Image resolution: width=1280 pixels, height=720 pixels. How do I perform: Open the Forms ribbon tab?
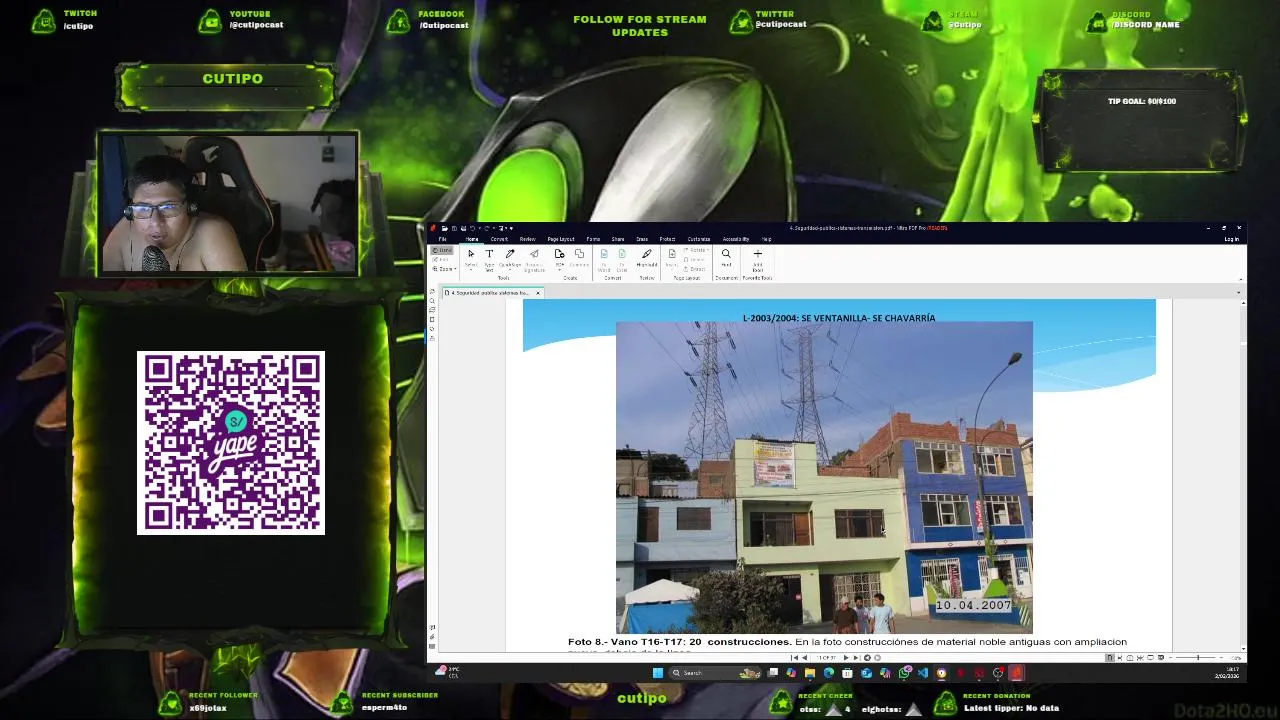593,239
